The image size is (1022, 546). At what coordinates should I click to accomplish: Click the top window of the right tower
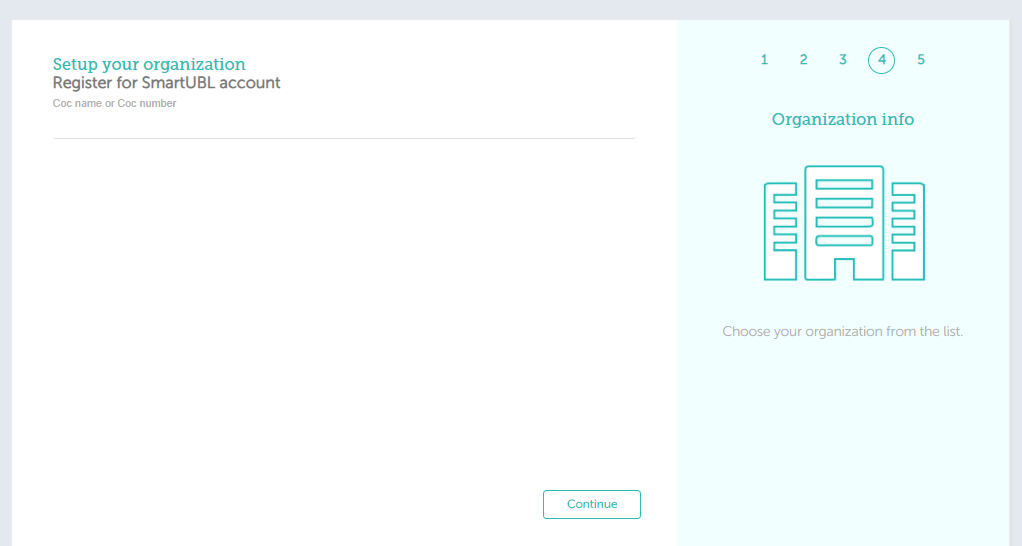(x=903, y=198)
